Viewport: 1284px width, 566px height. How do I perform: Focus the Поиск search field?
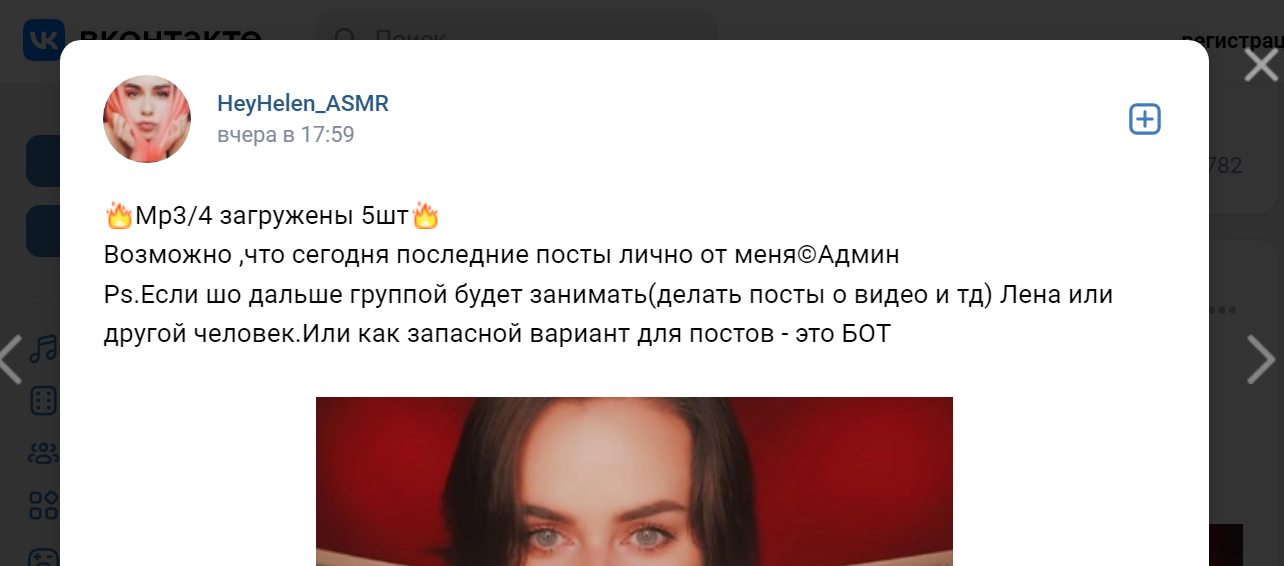coord(516,38)
